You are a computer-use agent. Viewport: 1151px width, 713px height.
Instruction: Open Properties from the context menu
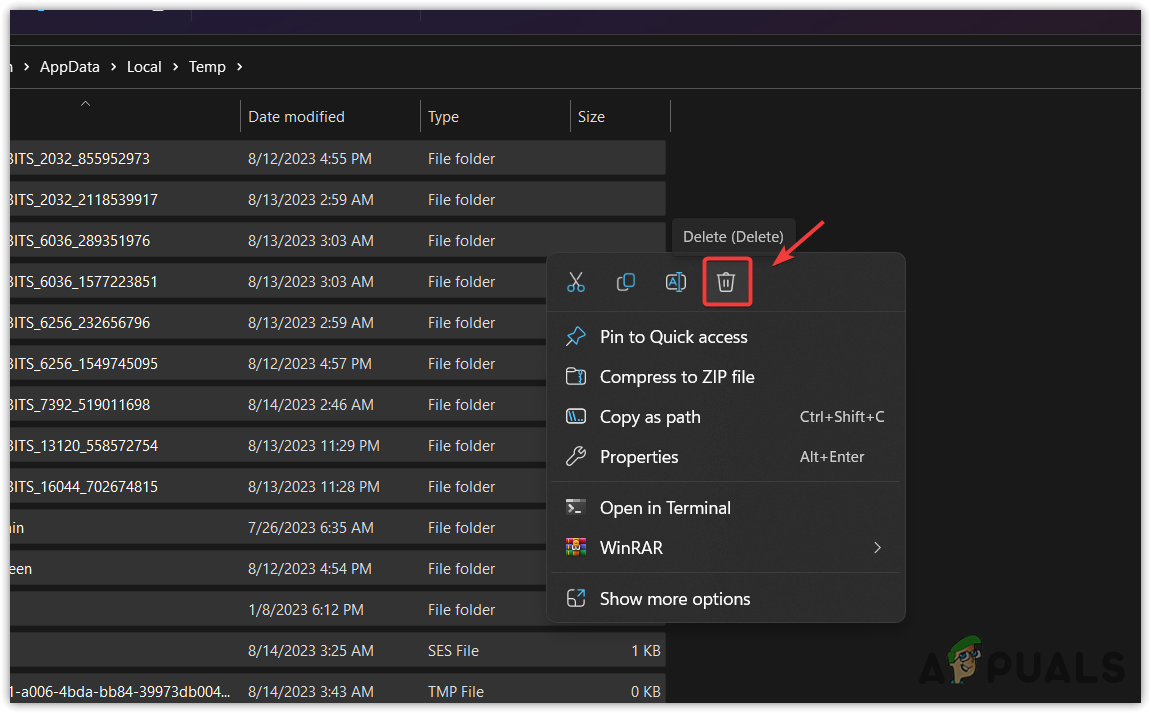point(726,457)
